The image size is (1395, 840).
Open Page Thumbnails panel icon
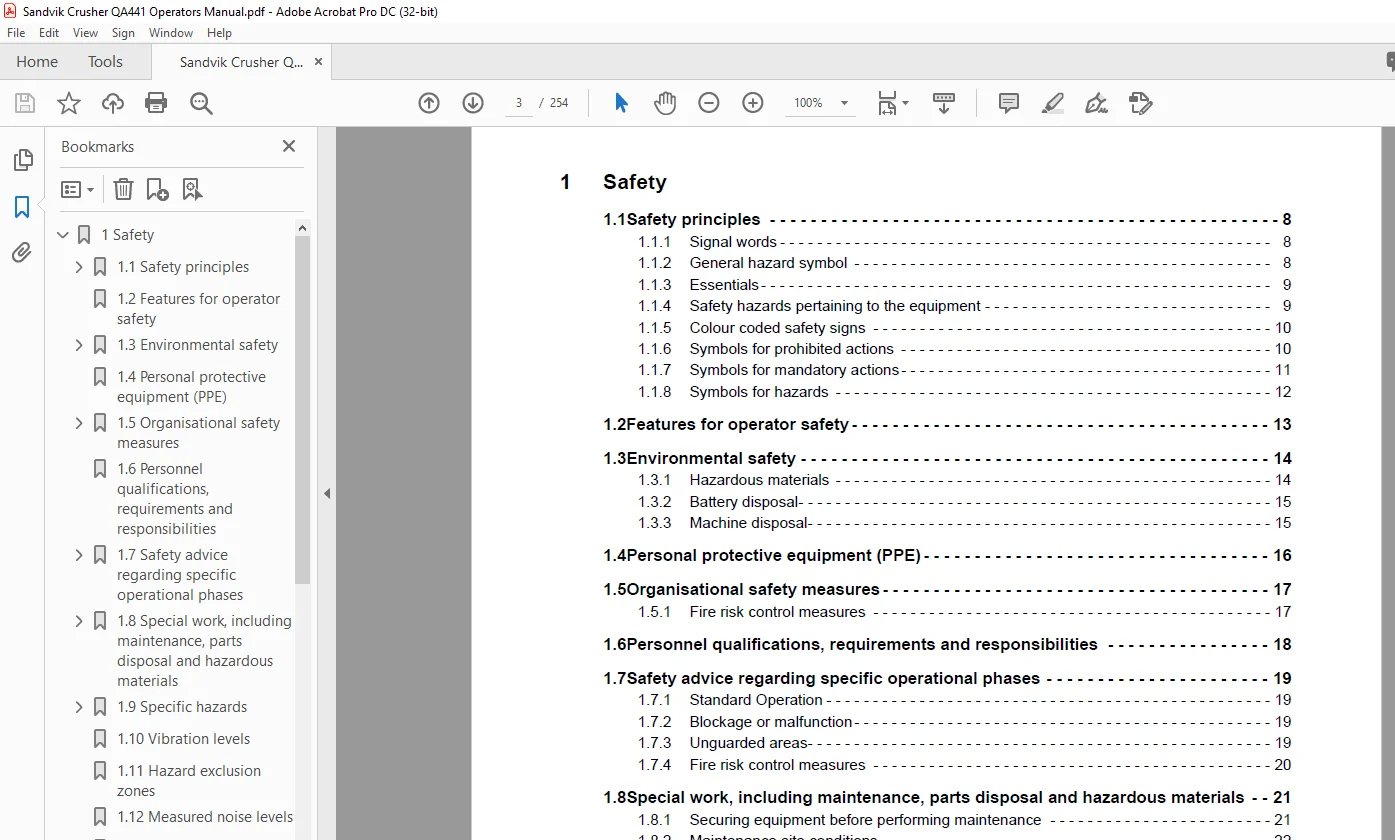22,160
